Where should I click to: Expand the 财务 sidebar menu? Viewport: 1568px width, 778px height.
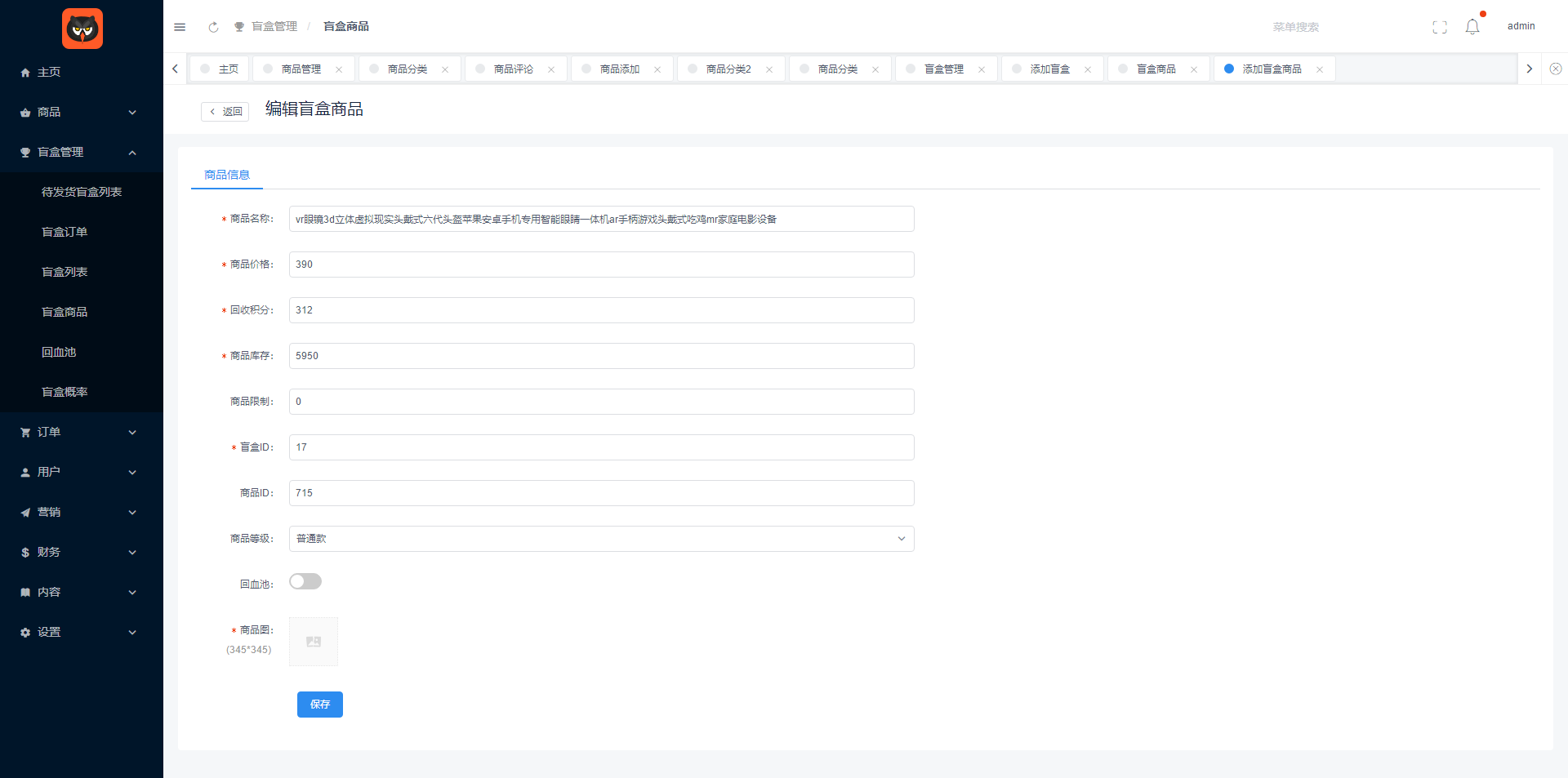tap(82, 552)
